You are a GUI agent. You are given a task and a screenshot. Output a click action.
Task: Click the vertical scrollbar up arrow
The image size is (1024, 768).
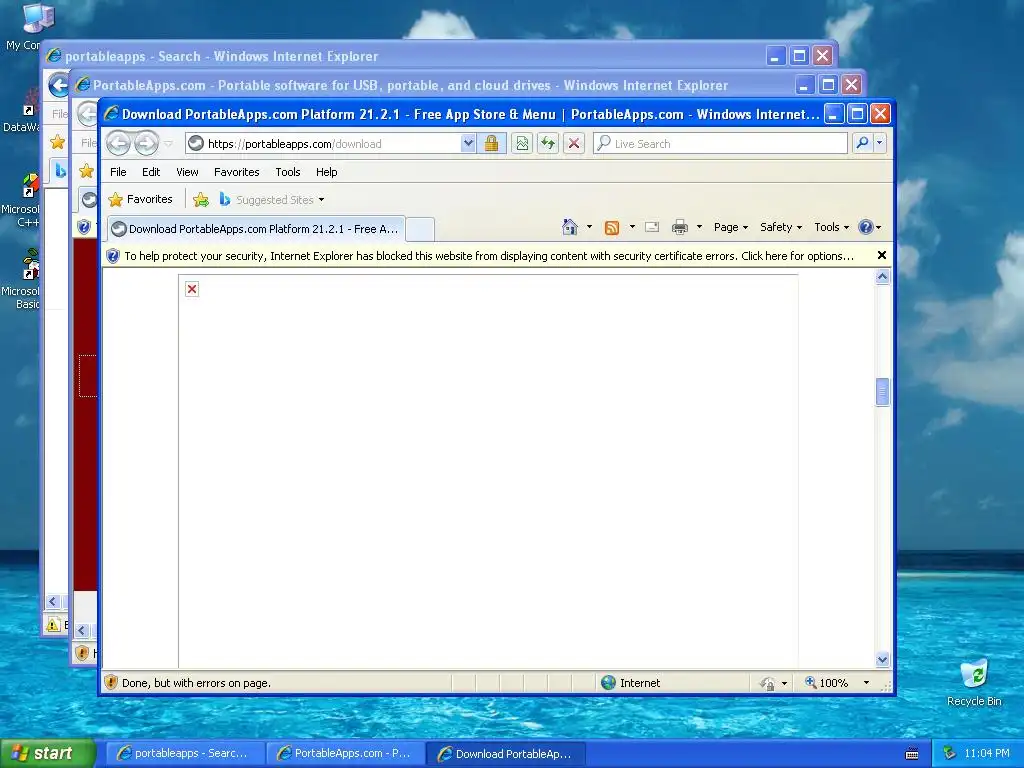pos(882,277)
